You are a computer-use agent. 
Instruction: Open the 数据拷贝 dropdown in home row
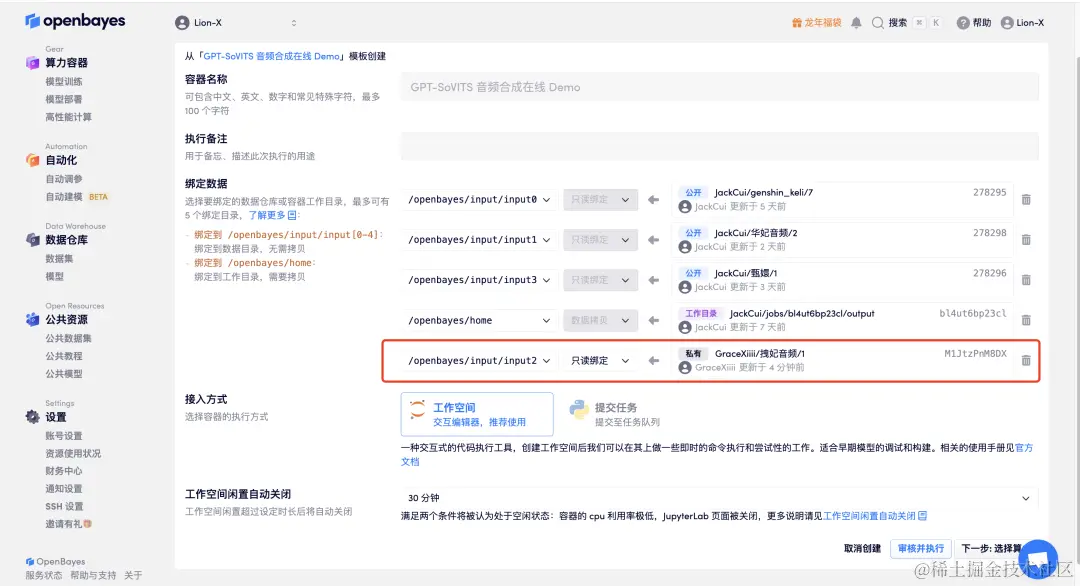coord(600,320)
